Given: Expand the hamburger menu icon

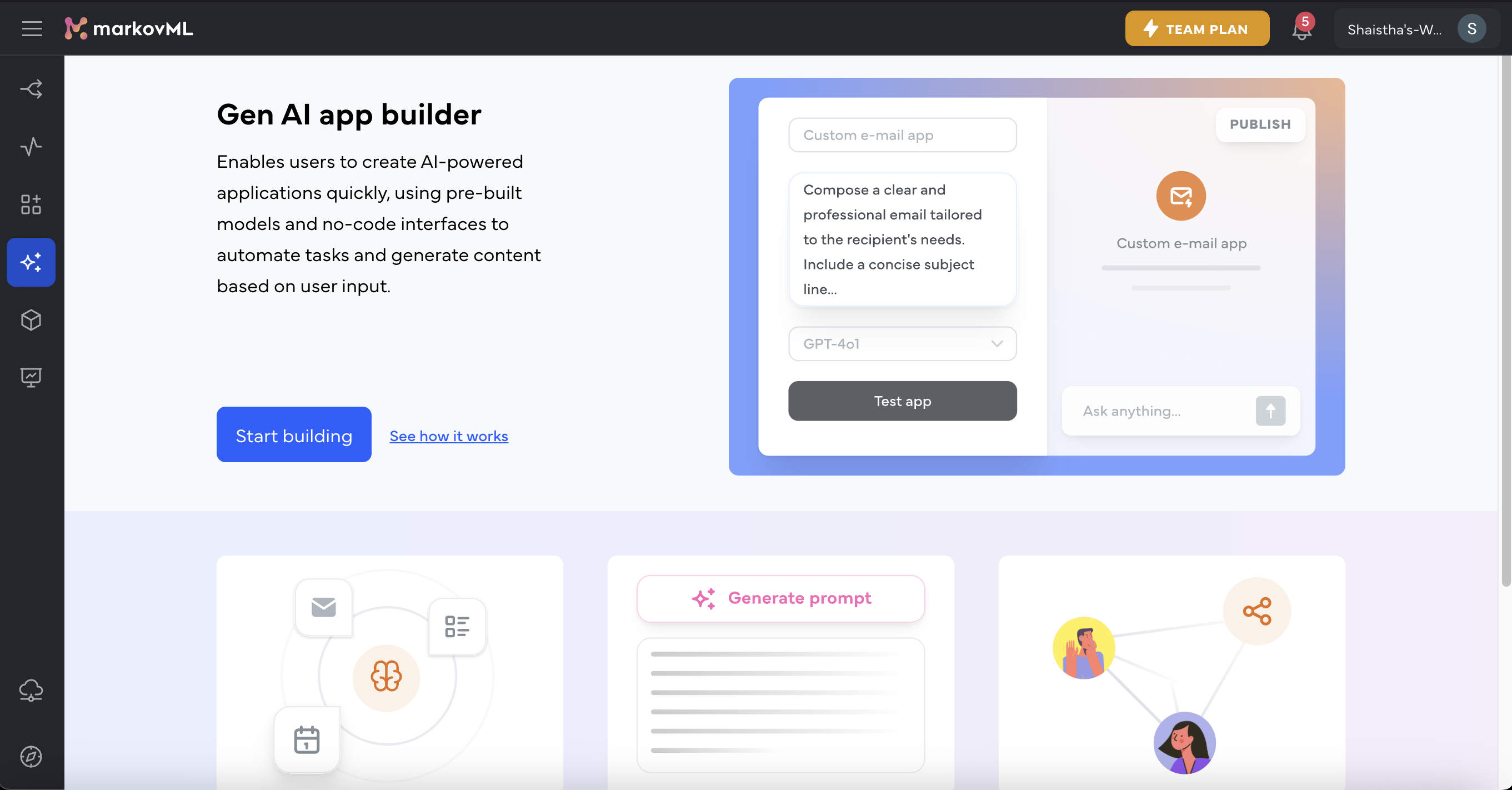Looking at the screenshot, I should click(x=32, y=27).
